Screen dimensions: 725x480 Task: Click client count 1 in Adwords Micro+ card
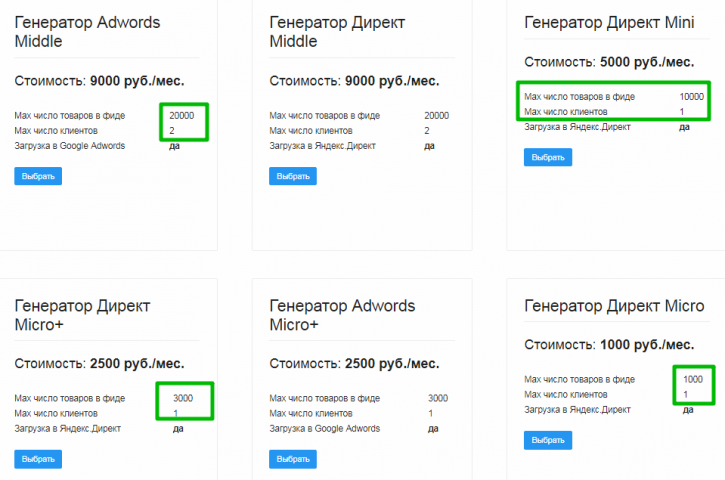click(x=430, y=413)
